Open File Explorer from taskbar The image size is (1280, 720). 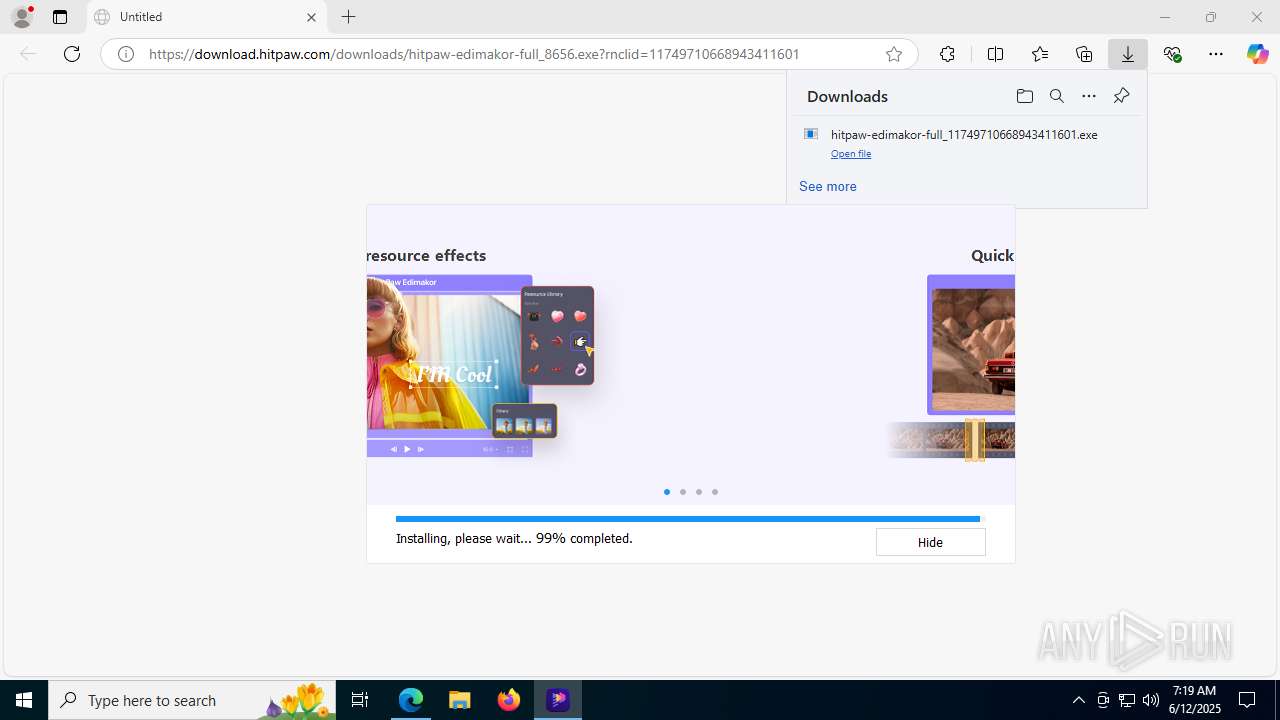pos(459,700)
